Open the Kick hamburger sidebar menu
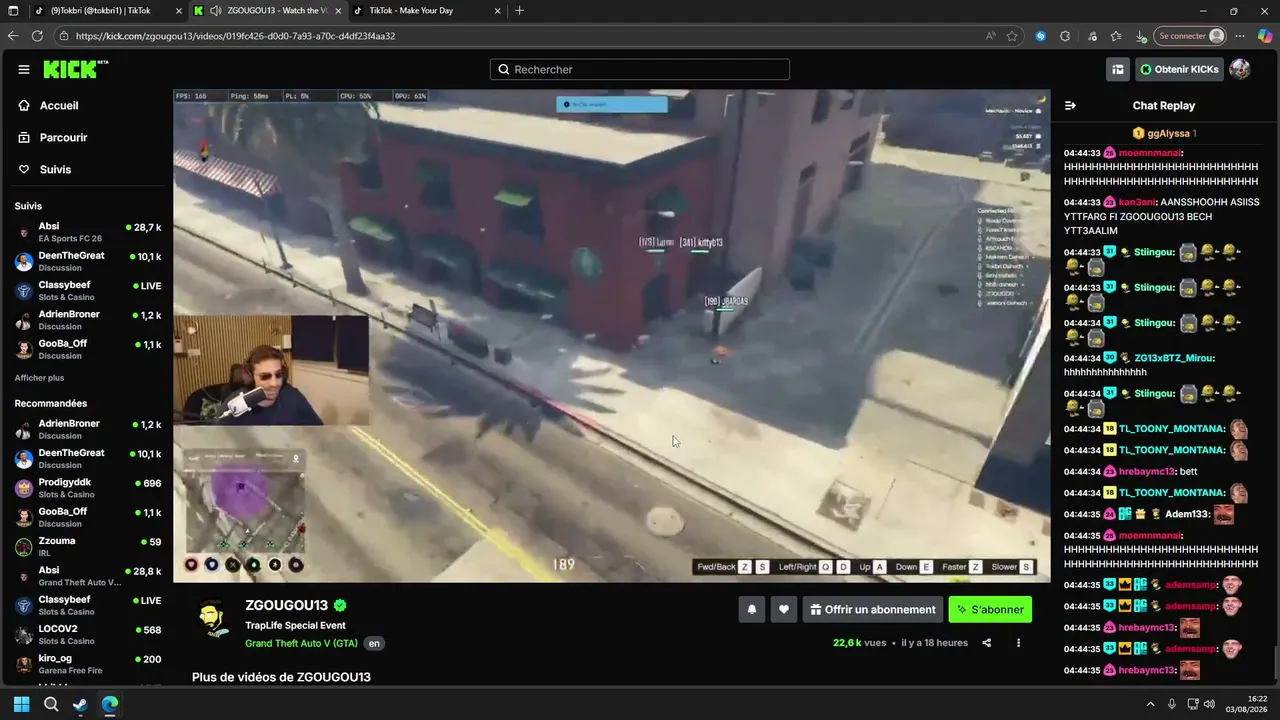Image resolution: width=1280 pixels, height=720 pixels. coord(24,69)
